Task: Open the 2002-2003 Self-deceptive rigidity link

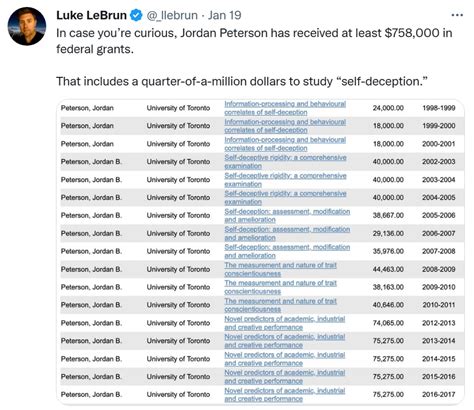Action: tap(285, 162)
